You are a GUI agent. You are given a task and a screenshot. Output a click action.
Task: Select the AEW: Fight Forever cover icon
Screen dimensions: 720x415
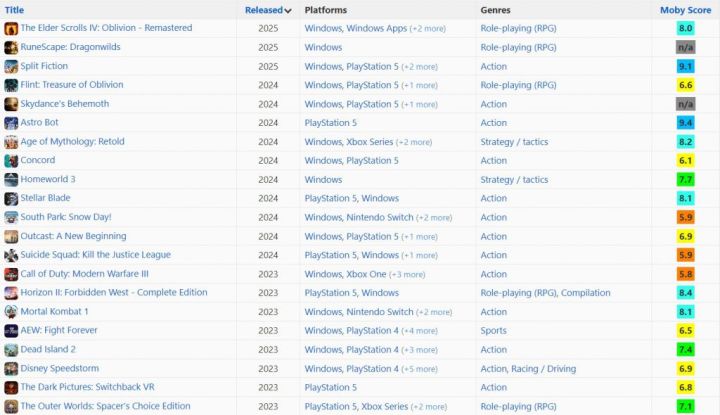[11, 331]
